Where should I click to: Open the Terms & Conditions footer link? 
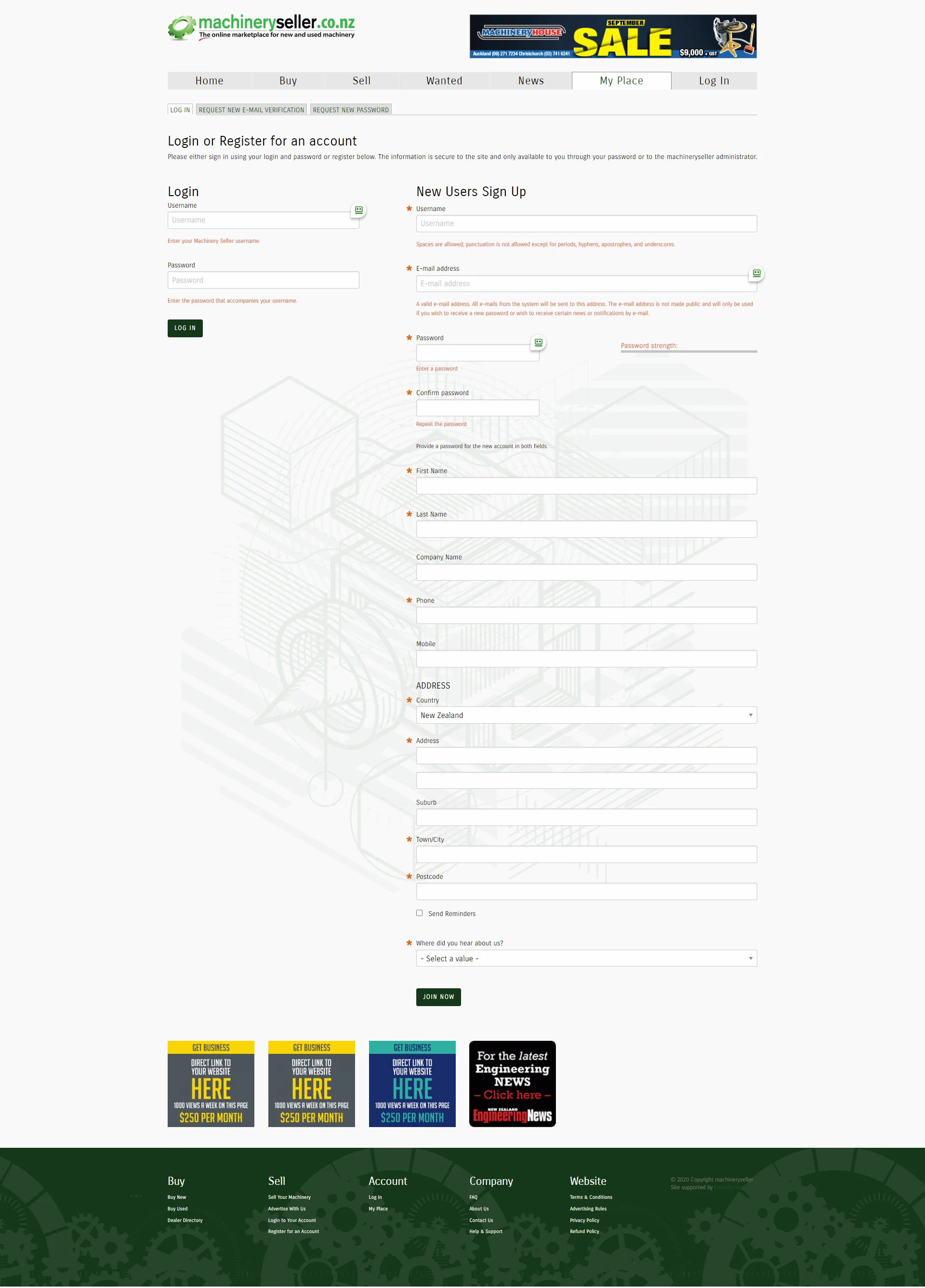click(x=591, y=1197)
